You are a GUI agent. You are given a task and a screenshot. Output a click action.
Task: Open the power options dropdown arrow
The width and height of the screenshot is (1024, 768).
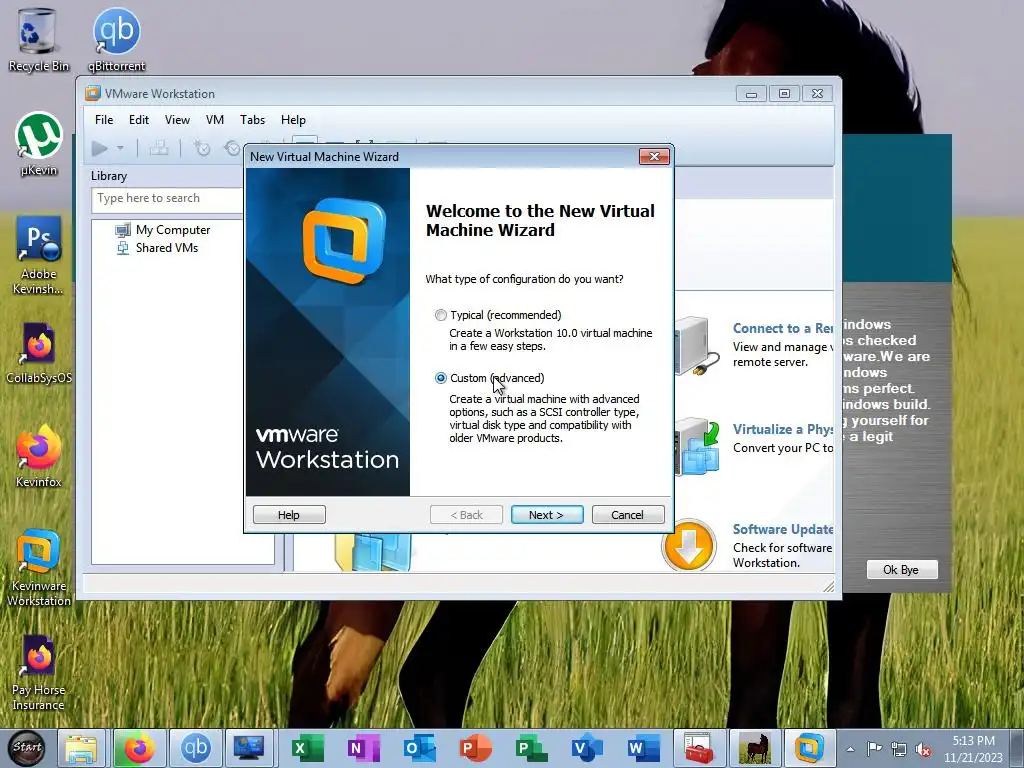click(x=120, y=149)
